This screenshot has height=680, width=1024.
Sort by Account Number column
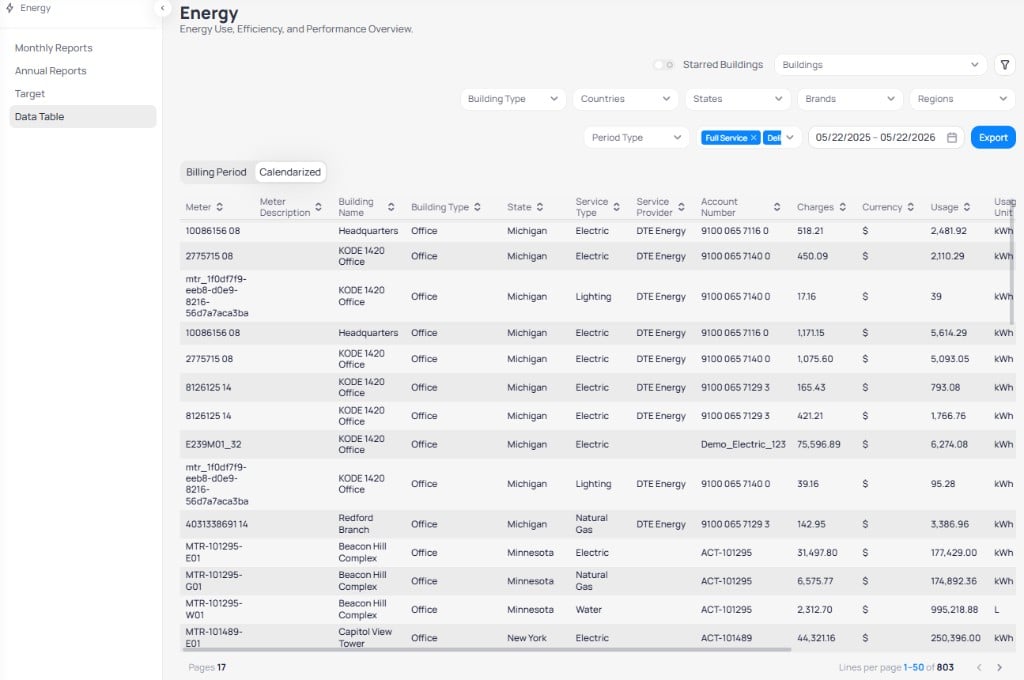click(776, 207)
